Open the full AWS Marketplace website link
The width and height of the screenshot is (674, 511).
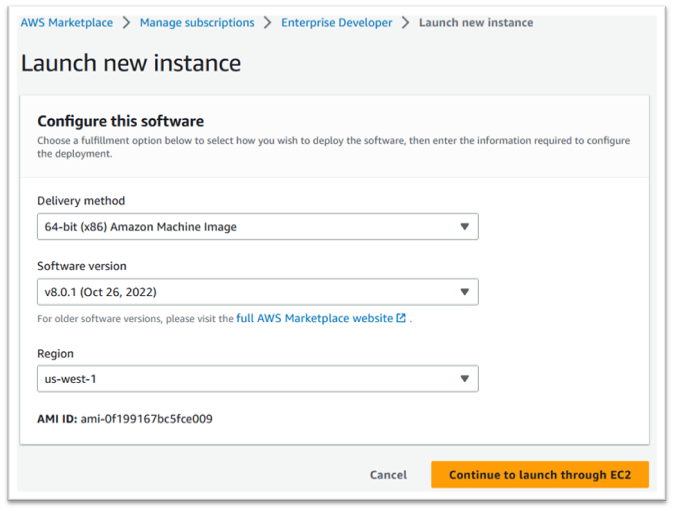(x=314, y=319)
